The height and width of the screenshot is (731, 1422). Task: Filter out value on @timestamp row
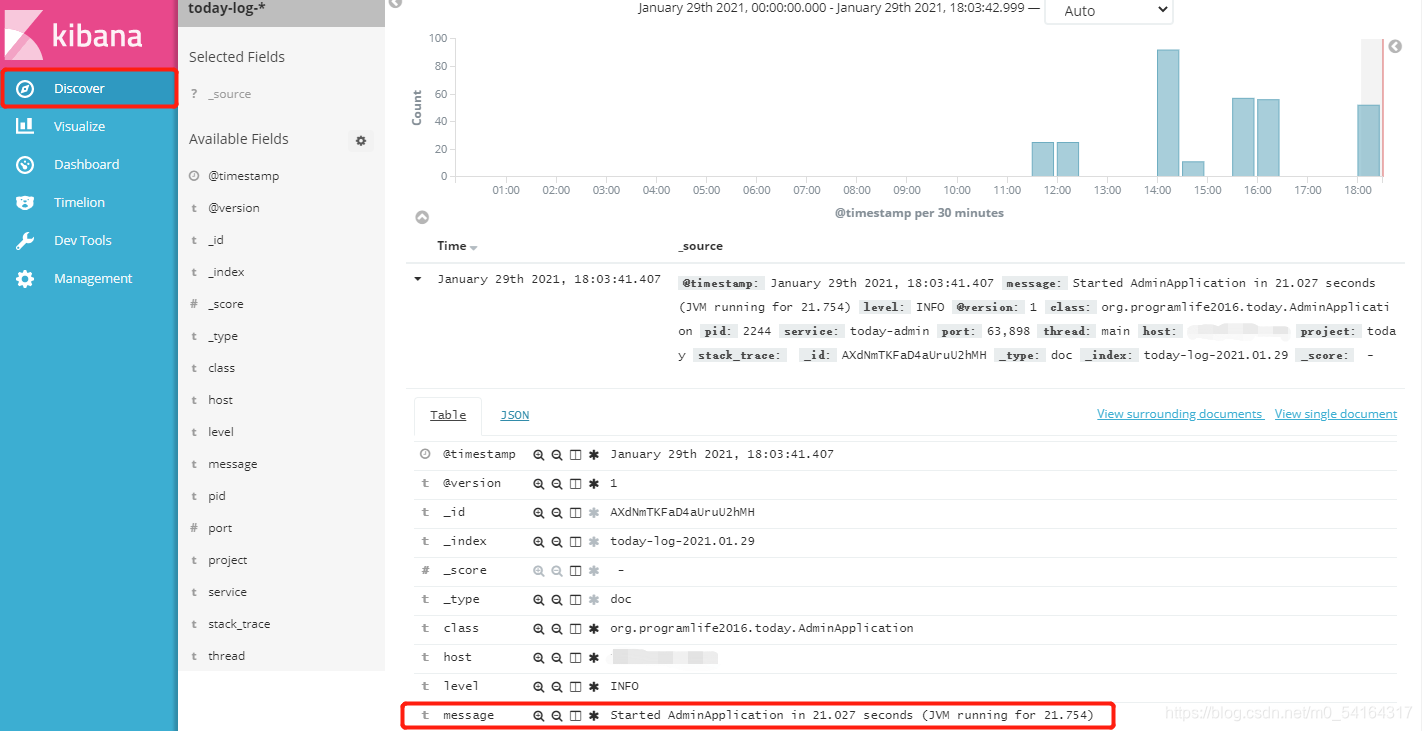click(557, 455)
